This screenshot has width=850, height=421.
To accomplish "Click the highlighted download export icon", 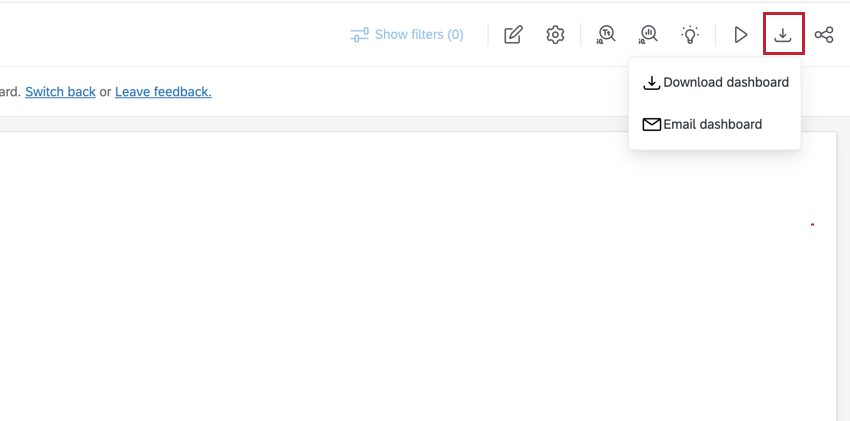I will coord(782,35).
